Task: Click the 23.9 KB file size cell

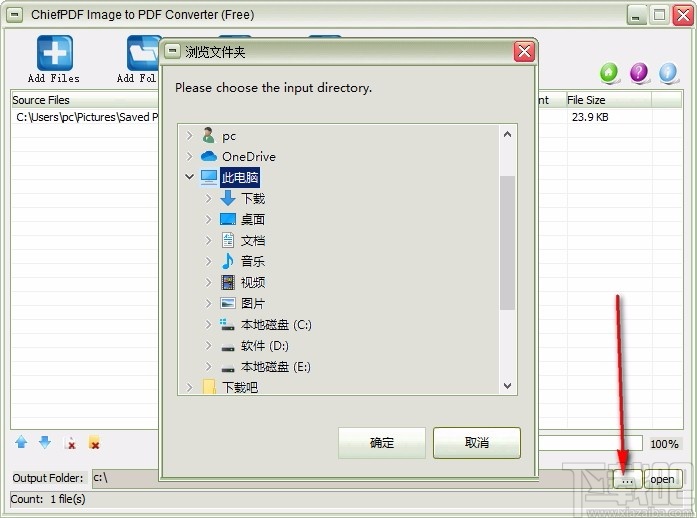Action: pos(590,117)
